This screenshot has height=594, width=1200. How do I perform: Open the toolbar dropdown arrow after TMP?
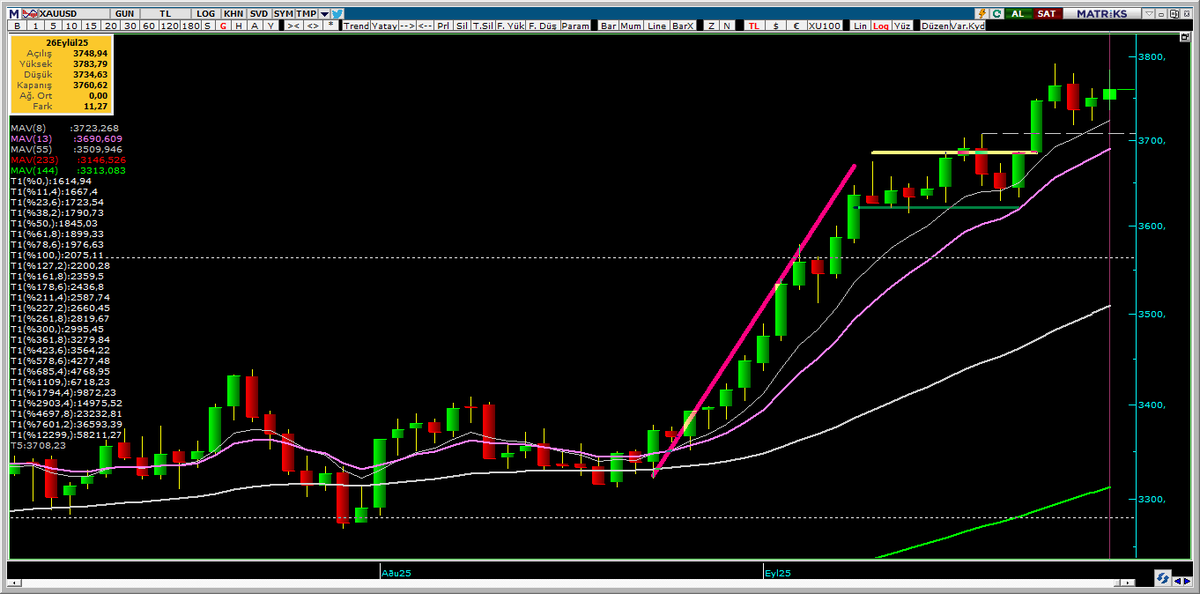click(323, 14)
